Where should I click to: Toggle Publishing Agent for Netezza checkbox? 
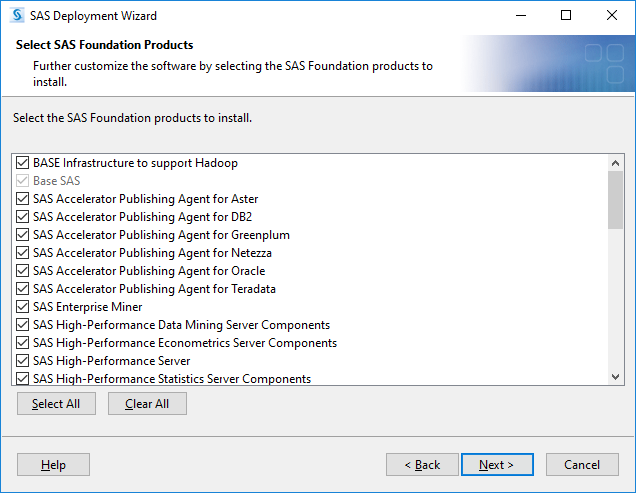click(x=22, y=253)
